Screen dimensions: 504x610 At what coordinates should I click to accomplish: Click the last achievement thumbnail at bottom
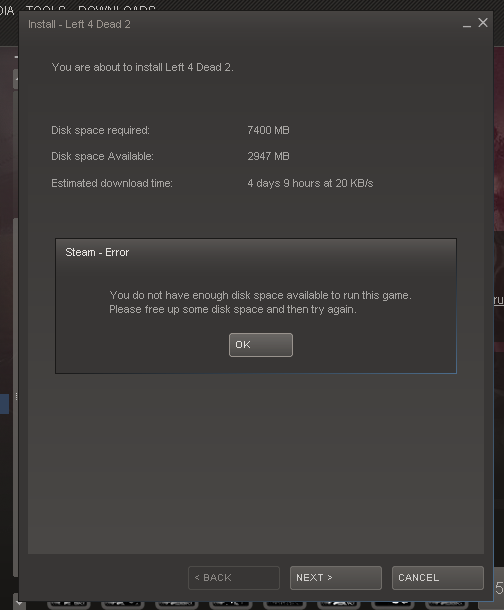447,605
